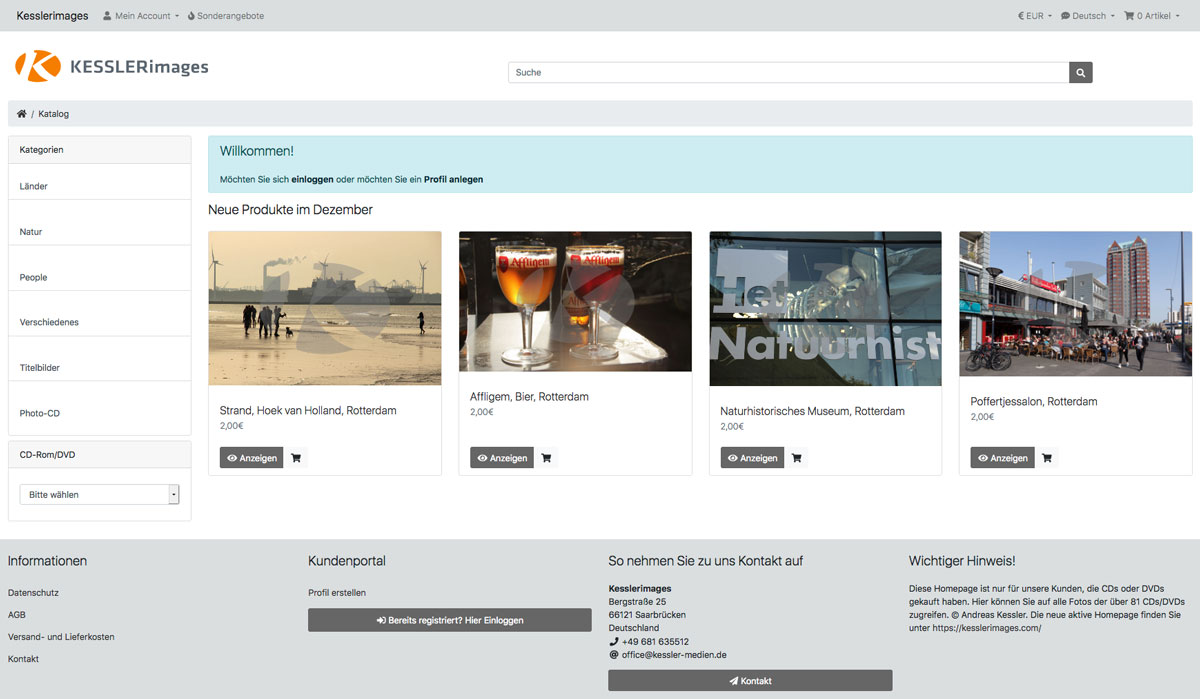Image resolution: width=1200 pixels, height=699 pixels.
Task: Open the cart with 0 Artikel
Action: [x=1152, y=16]
